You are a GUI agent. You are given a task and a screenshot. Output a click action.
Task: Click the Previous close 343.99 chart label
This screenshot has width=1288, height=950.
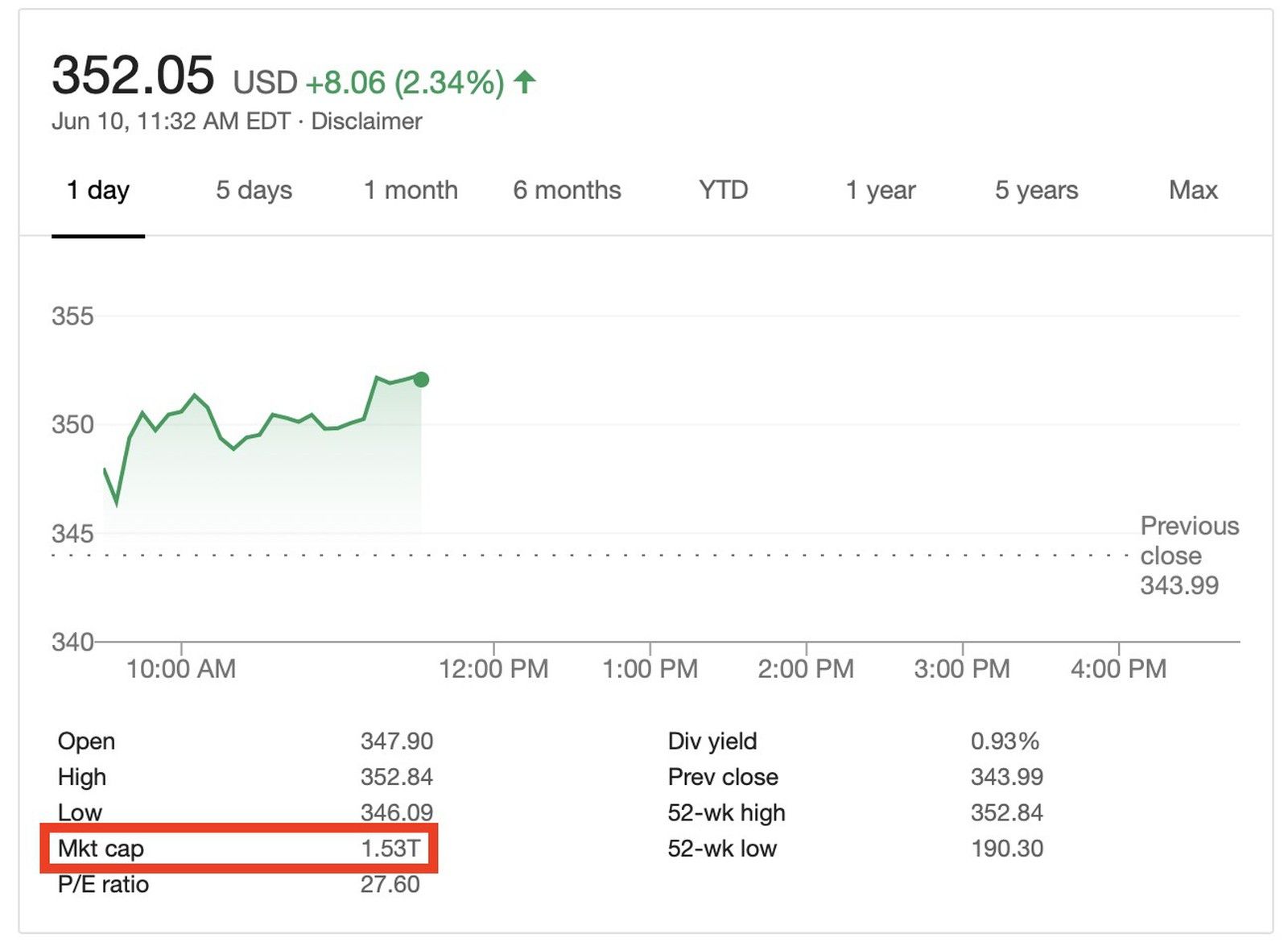pyautogui.click(x=1188, y=556)
